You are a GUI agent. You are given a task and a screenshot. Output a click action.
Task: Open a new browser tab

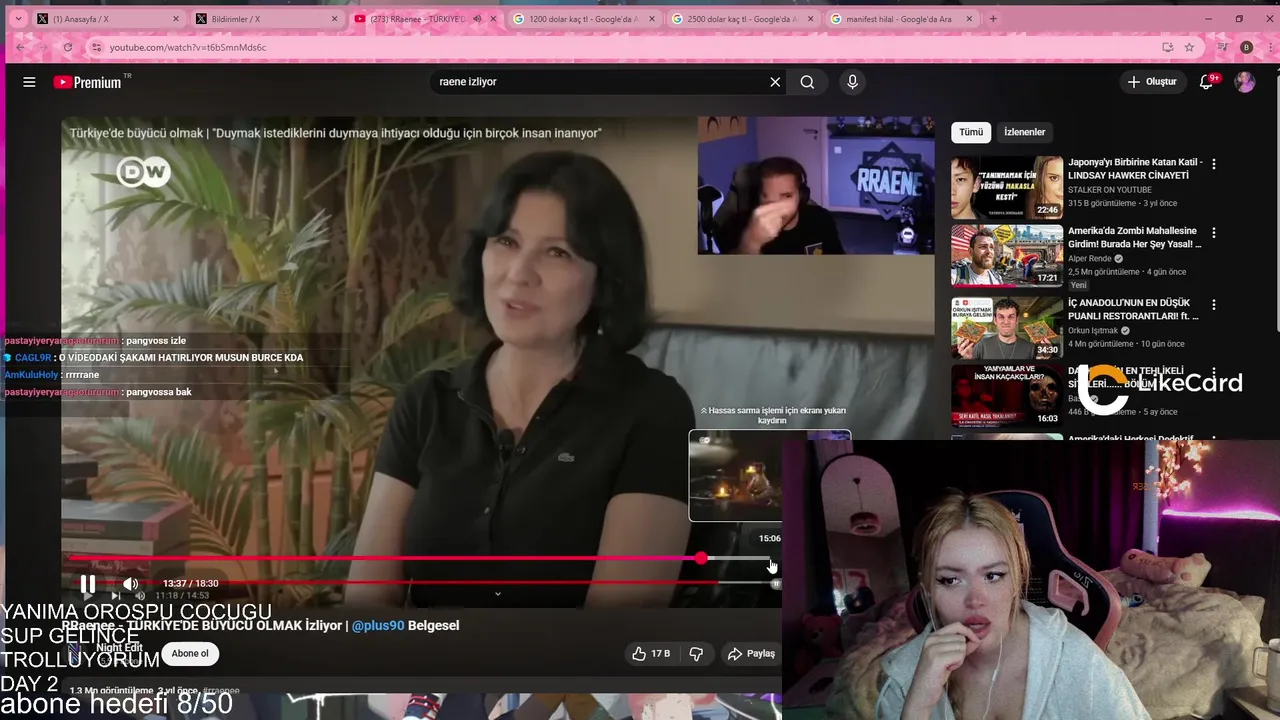[x=993, y=19]
